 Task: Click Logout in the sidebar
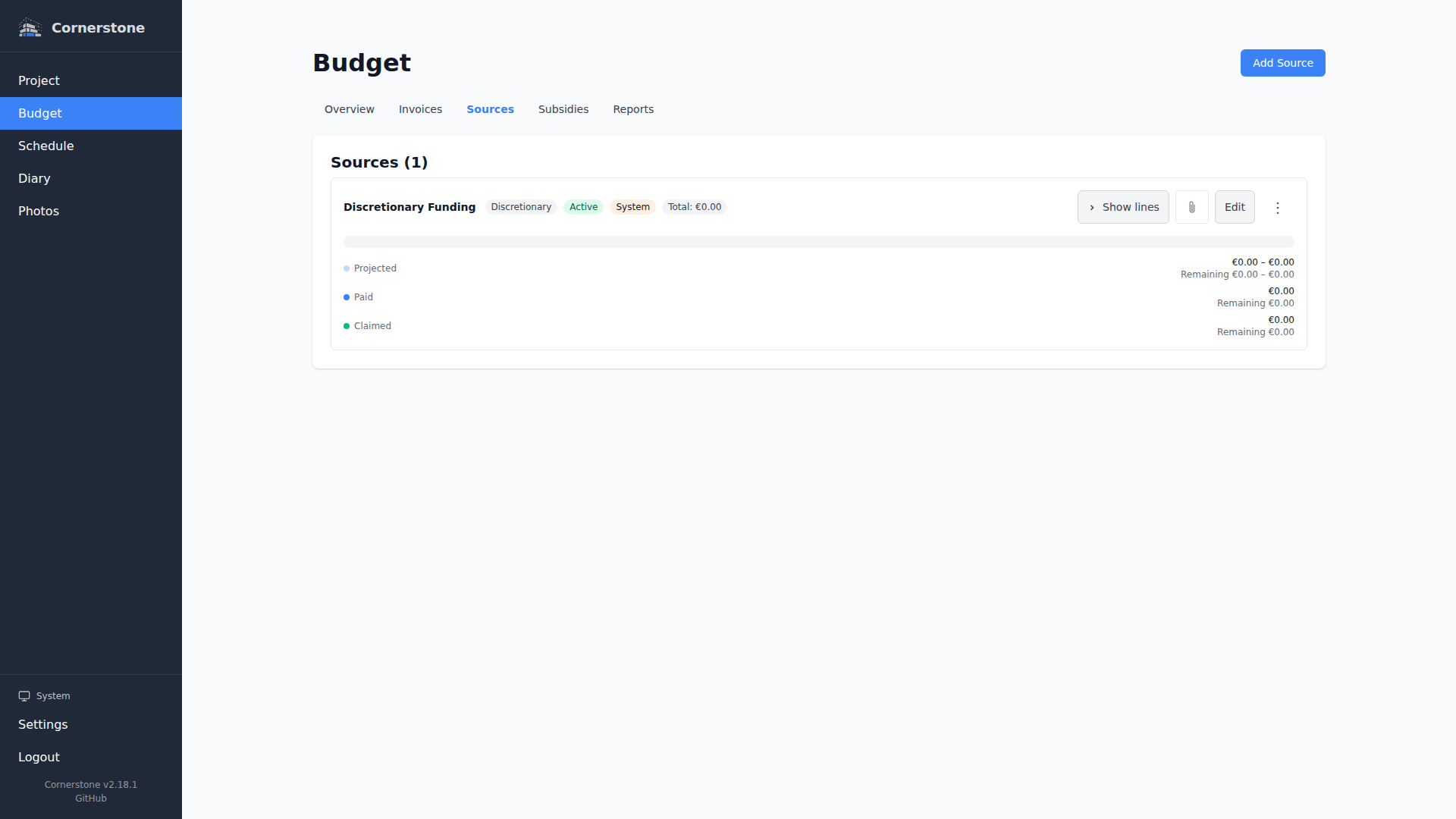pos(91,757)
